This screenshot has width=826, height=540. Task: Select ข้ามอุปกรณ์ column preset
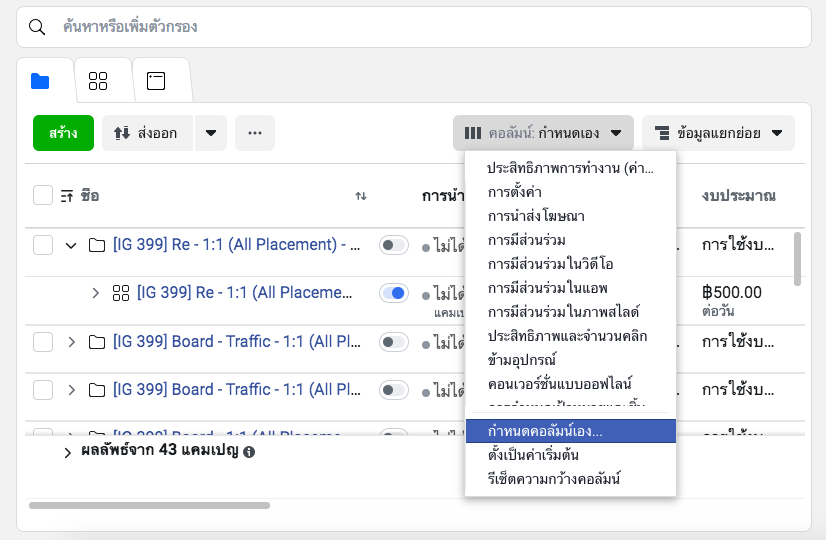click(x=571, y=360)
